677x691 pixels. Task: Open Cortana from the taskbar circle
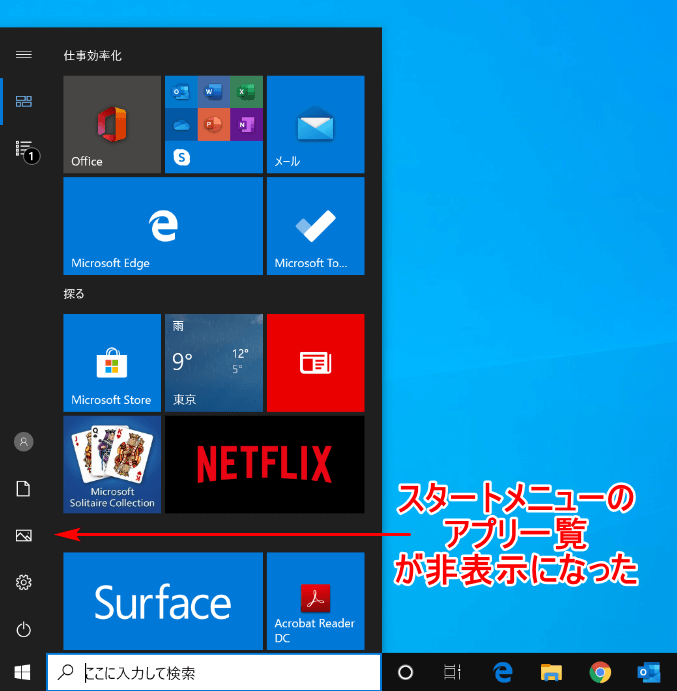[x=405, y=672]
